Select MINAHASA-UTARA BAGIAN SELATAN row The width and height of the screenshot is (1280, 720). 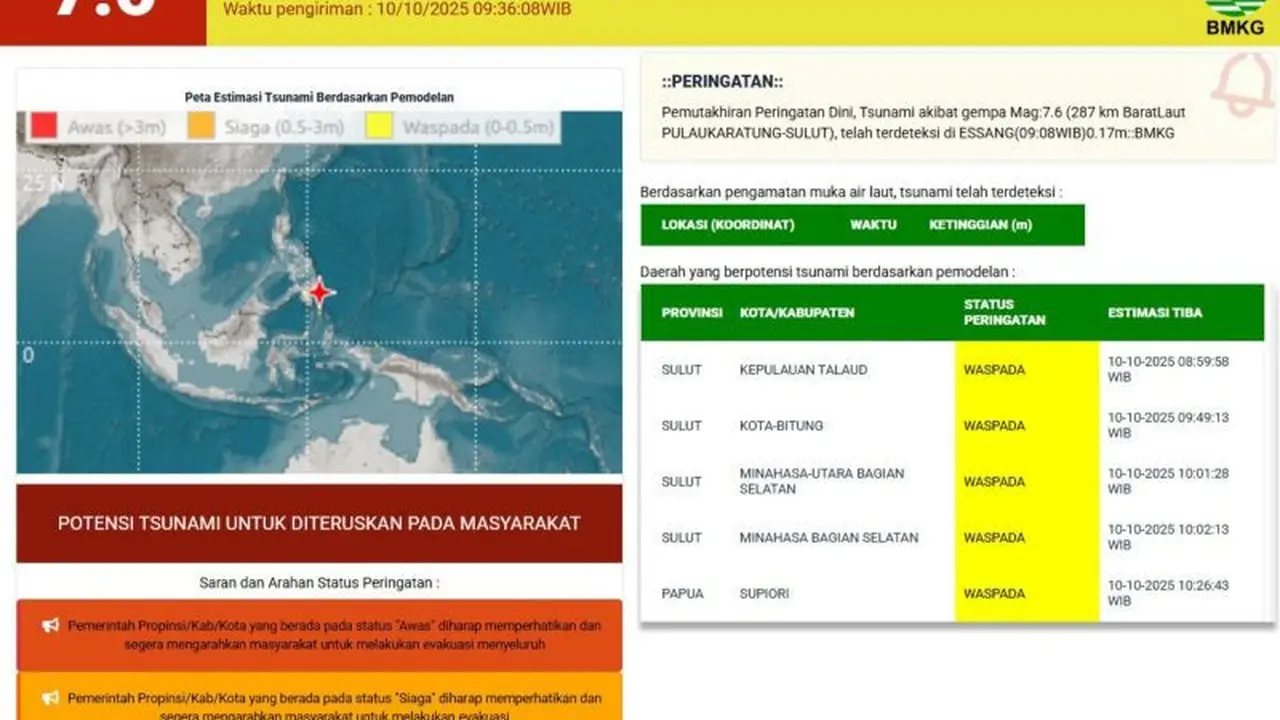click(952, 482)
